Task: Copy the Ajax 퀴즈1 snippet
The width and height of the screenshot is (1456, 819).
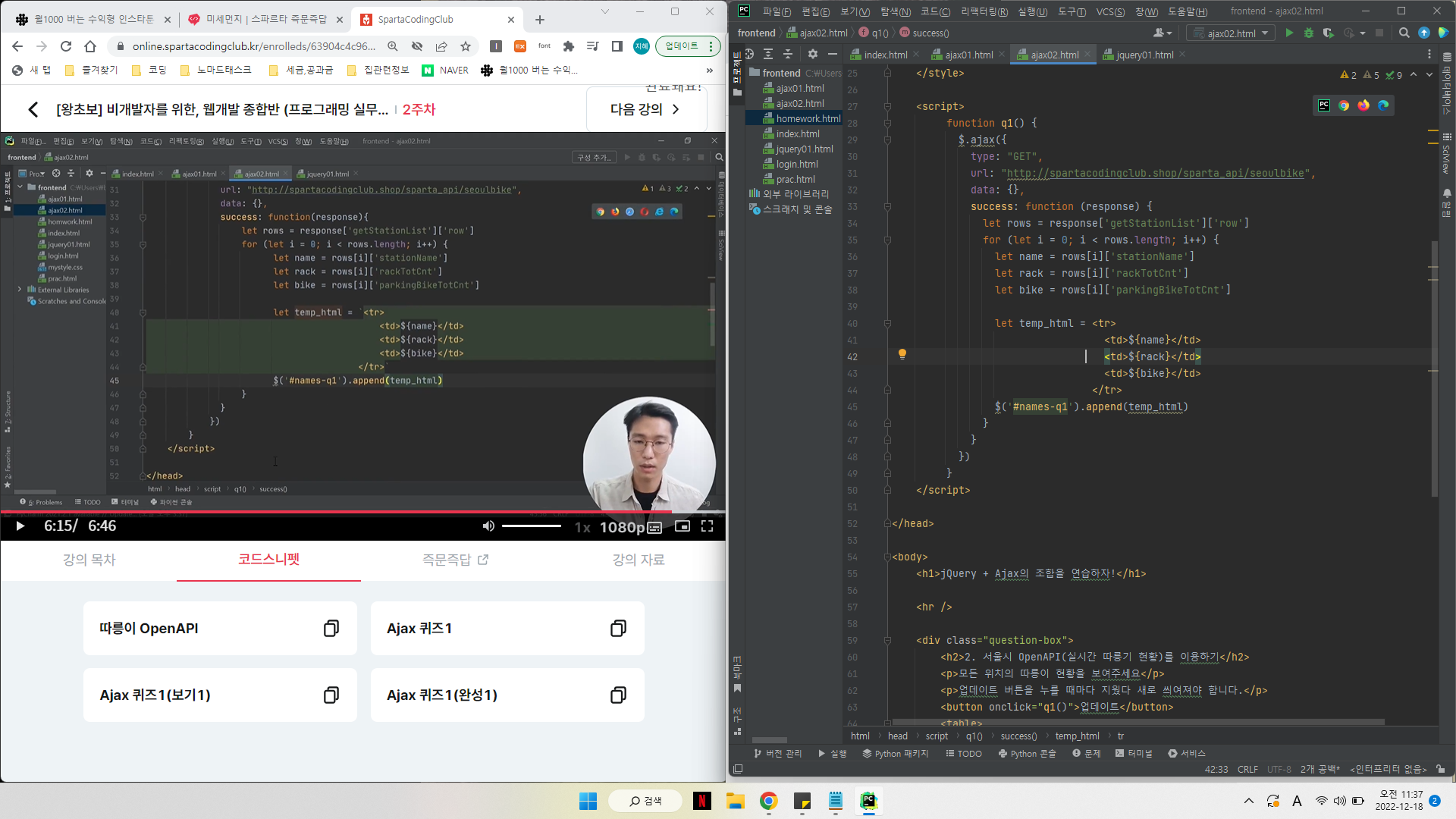Action: point(619,629)
